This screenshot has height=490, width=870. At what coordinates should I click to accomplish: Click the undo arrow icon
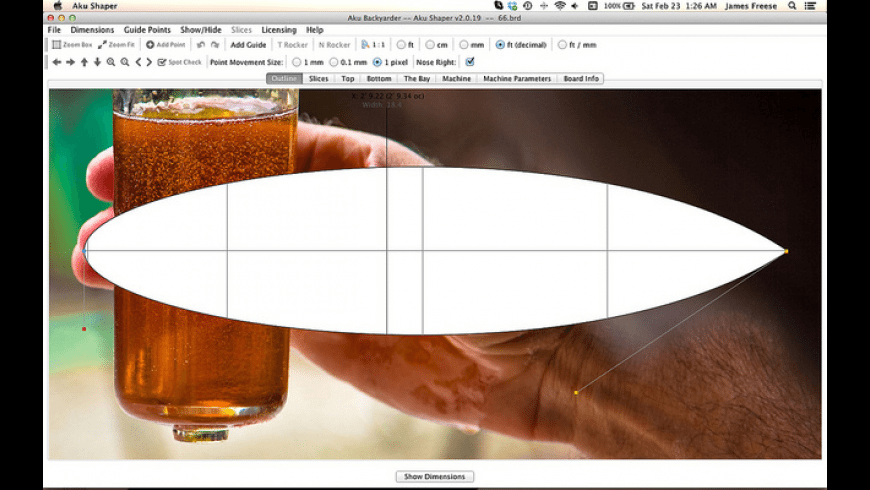point(201,45)
